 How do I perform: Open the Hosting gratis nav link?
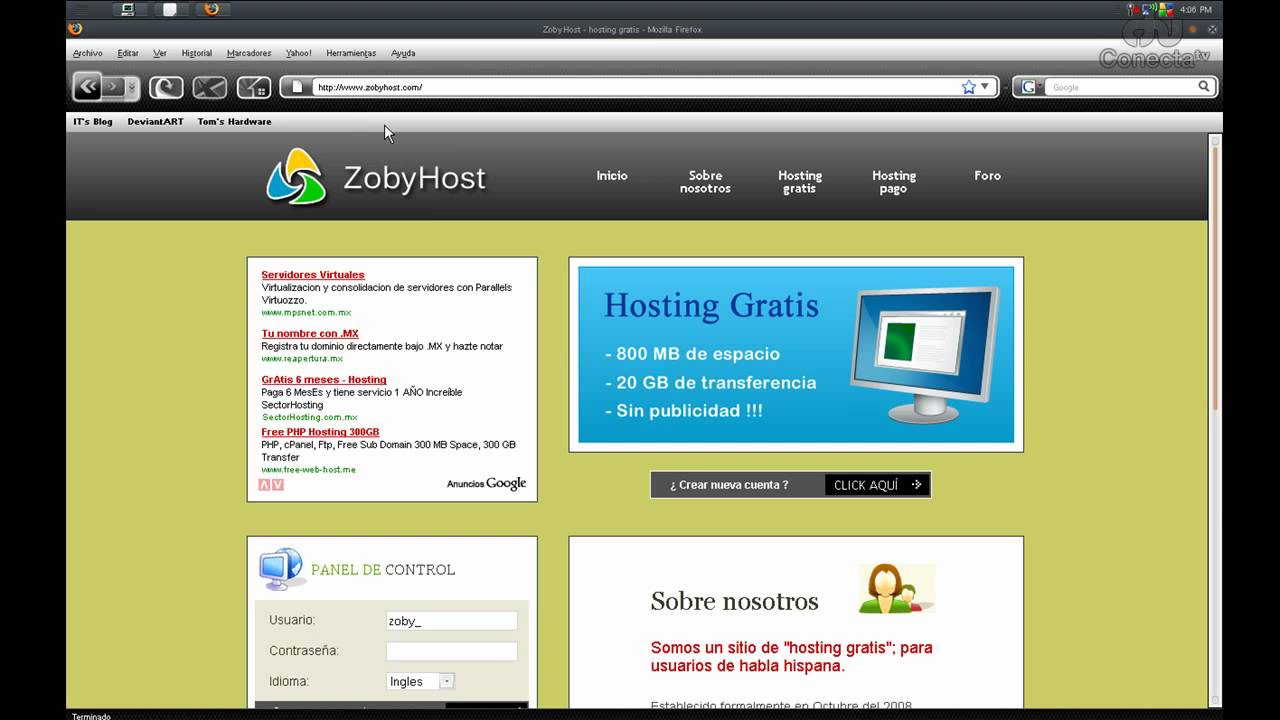click(800, 182)
